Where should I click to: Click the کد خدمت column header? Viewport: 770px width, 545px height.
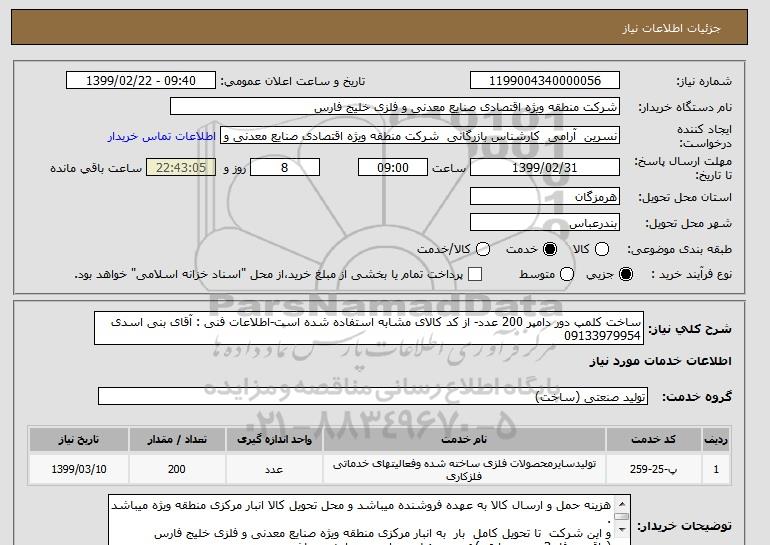point(654,439)
